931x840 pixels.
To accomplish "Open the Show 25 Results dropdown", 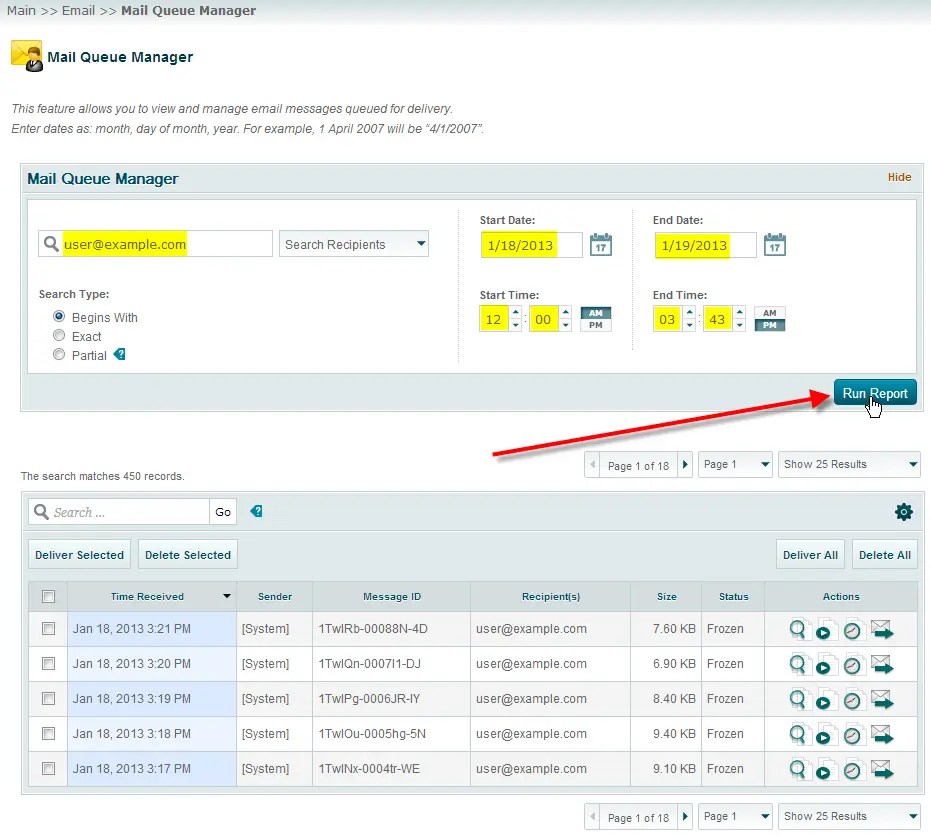I will [849, 463].
